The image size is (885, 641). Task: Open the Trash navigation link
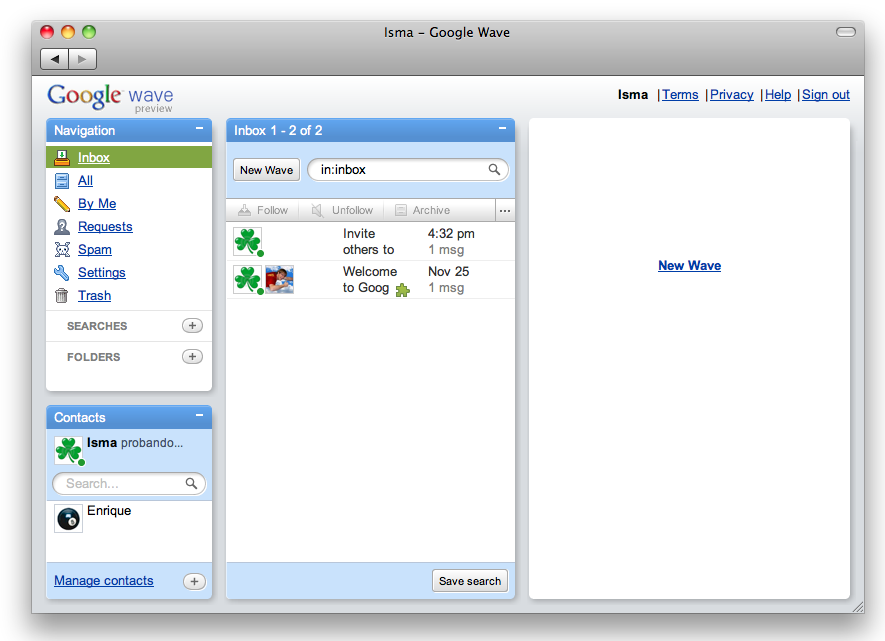pyautogui.click(x=94, y=296)
